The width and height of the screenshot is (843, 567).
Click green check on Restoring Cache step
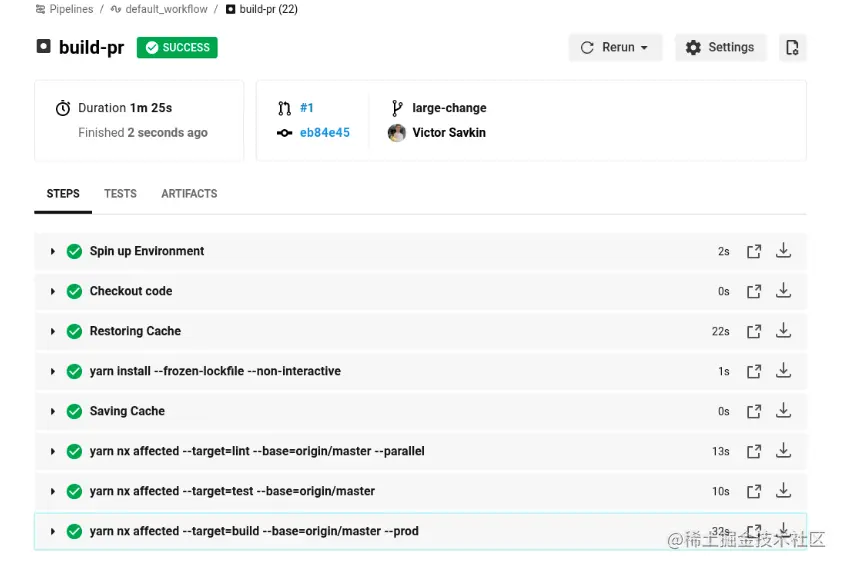(74, 332)
